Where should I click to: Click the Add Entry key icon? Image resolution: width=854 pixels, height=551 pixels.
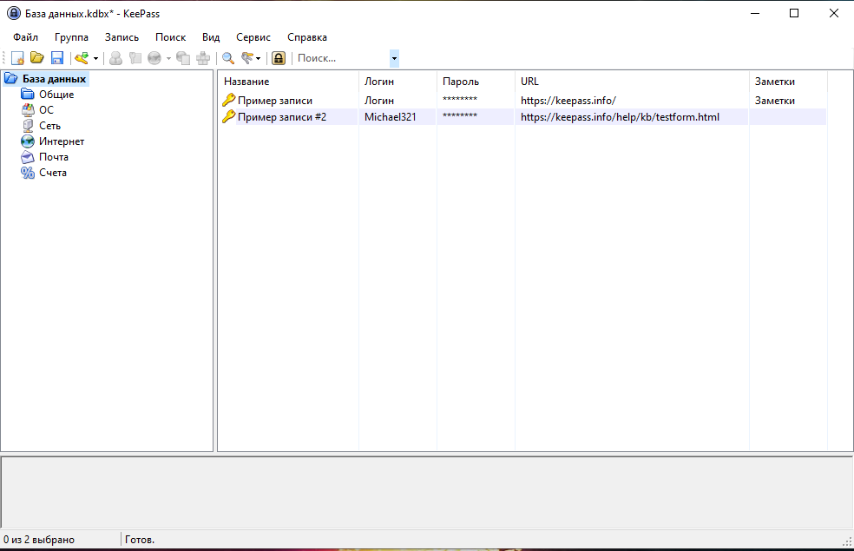tap(82, 58)
